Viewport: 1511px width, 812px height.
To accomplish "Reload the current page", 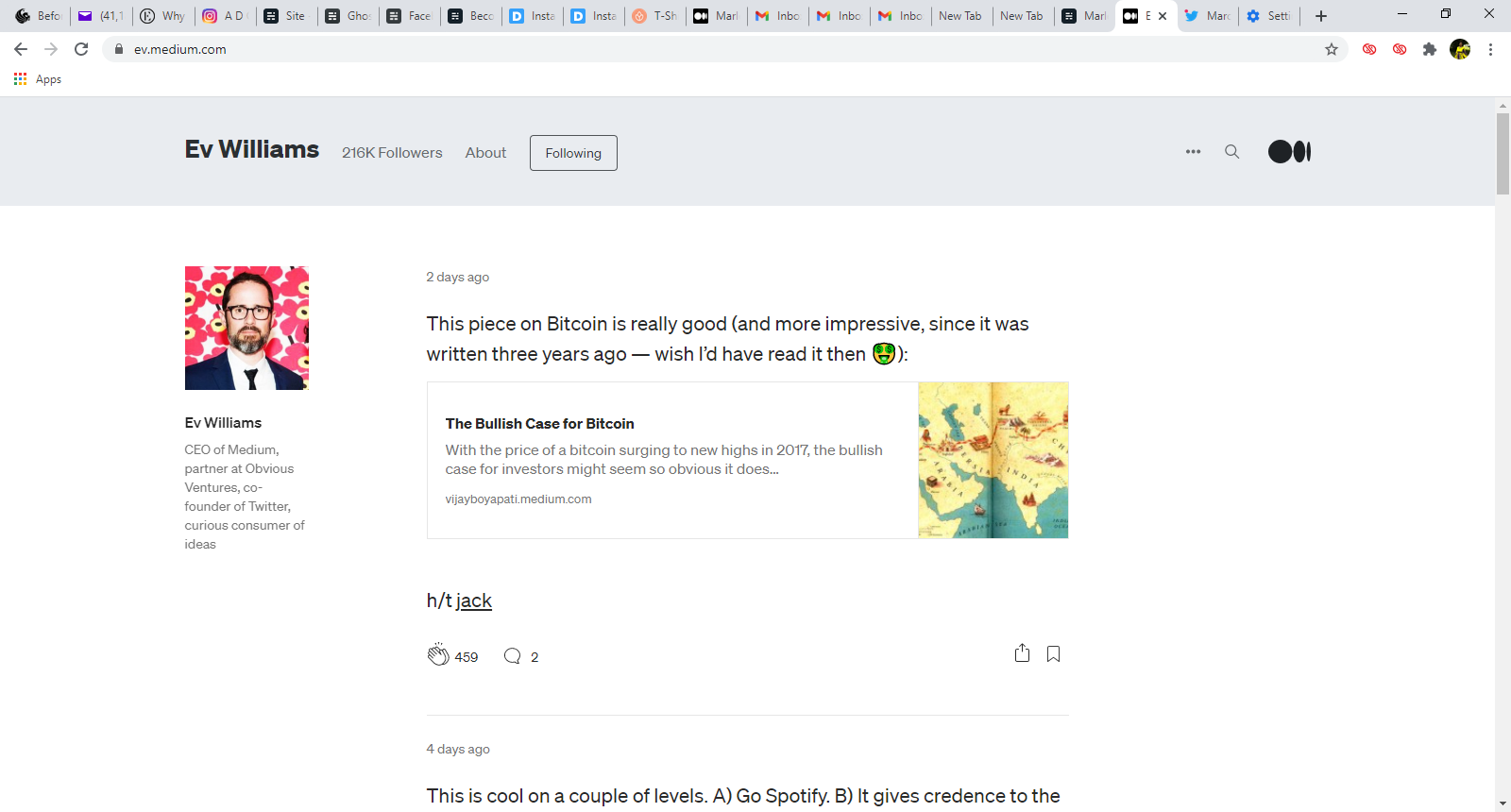I will [x=81, y=49].
